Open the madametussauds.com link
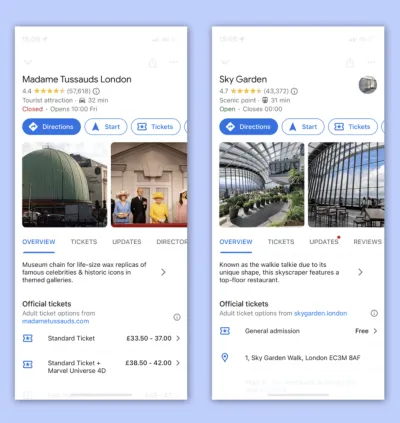This screenshot has width=400, height=423. pos(56,321)
